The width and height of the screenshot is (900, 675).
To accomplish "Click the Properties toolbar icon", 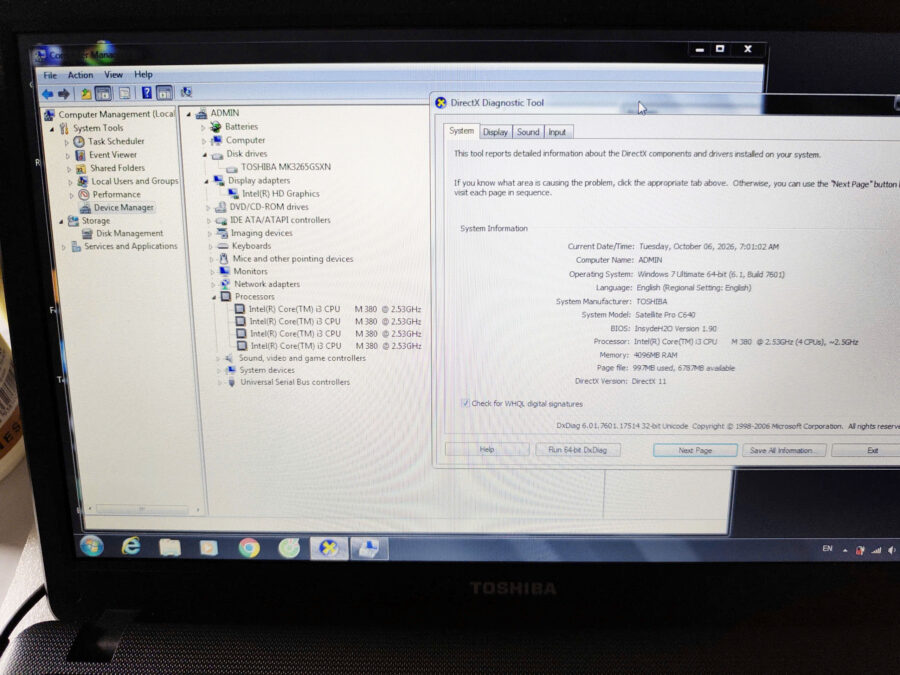I will pos(124,93).
